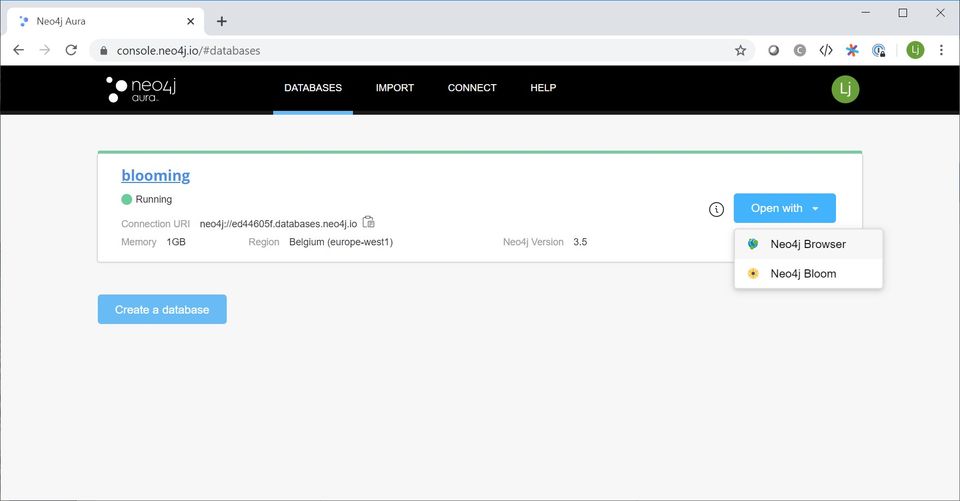Close the Neo4j Aura tab
This screenshot has height=501, width=960.
coord(190,21)
